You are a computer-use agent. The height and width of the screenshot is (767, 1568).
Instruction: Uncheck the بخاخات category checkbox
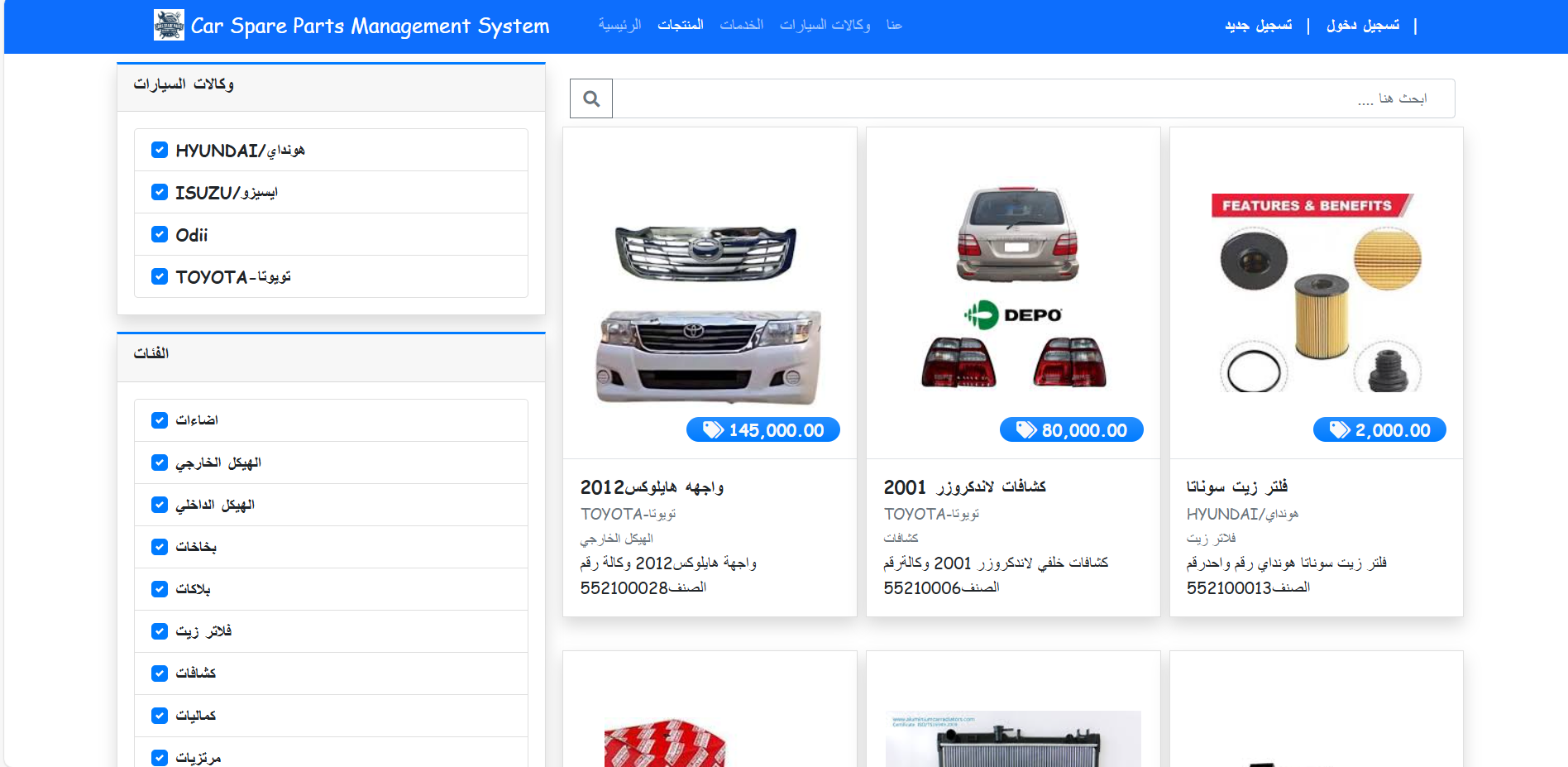(x=160, y=547)
